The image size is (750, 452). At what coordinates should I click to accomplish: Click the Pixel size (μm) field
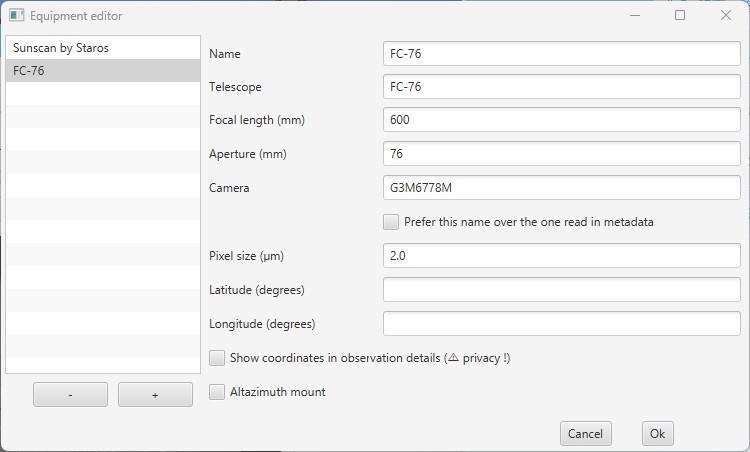pyautogui.click(x=561, y=256)
